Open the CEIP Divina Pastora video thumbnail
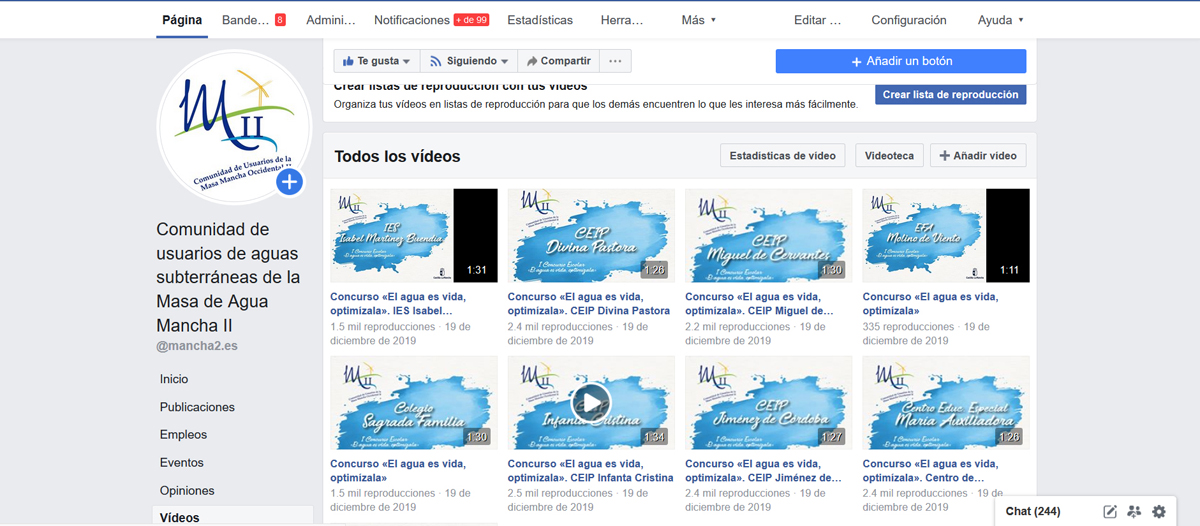Viewport: 1200px width, 526px height. pyautogui.click(x=590, y=236)
